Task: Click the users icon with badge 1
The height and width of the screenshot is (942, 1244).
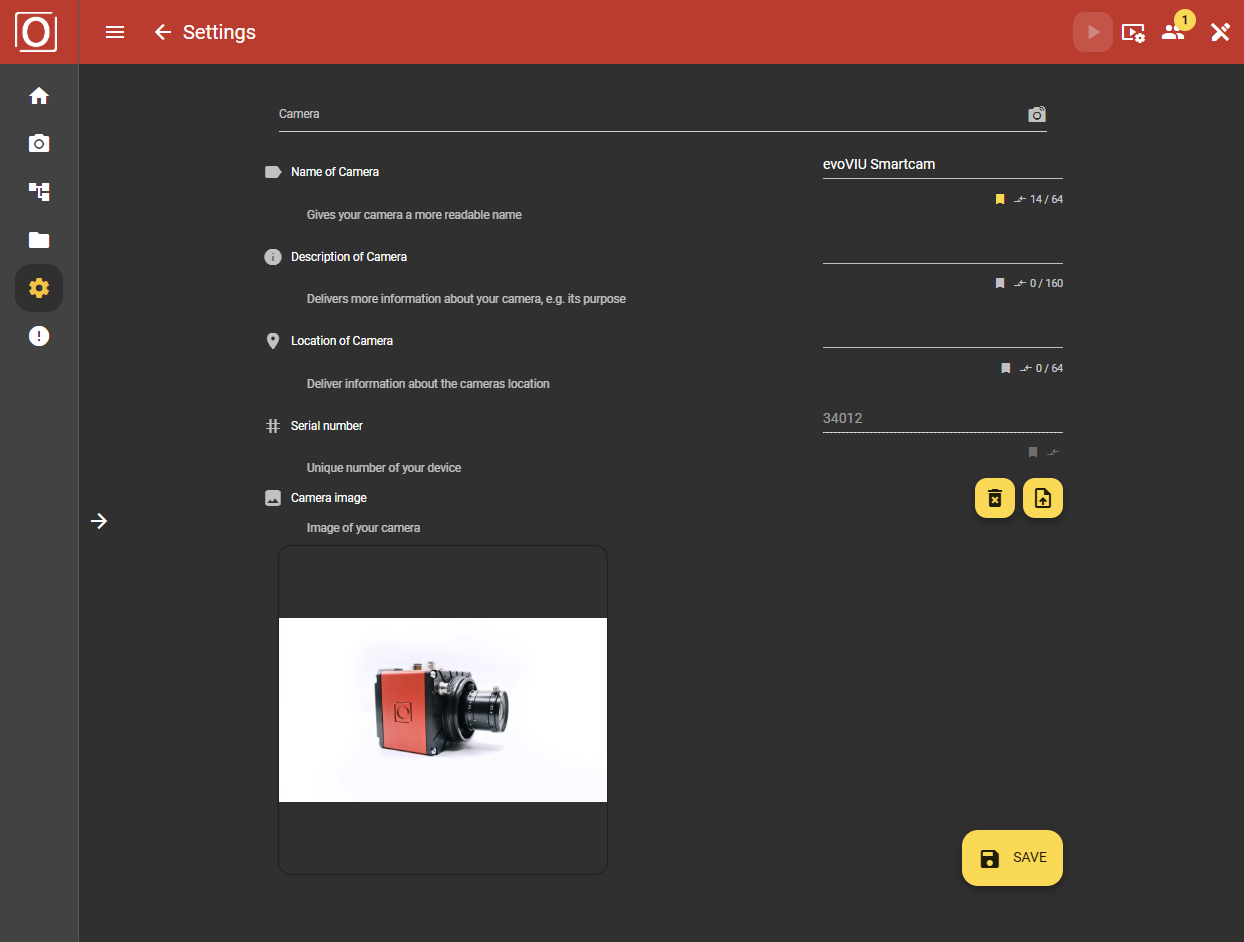Action: [1173, 32]
